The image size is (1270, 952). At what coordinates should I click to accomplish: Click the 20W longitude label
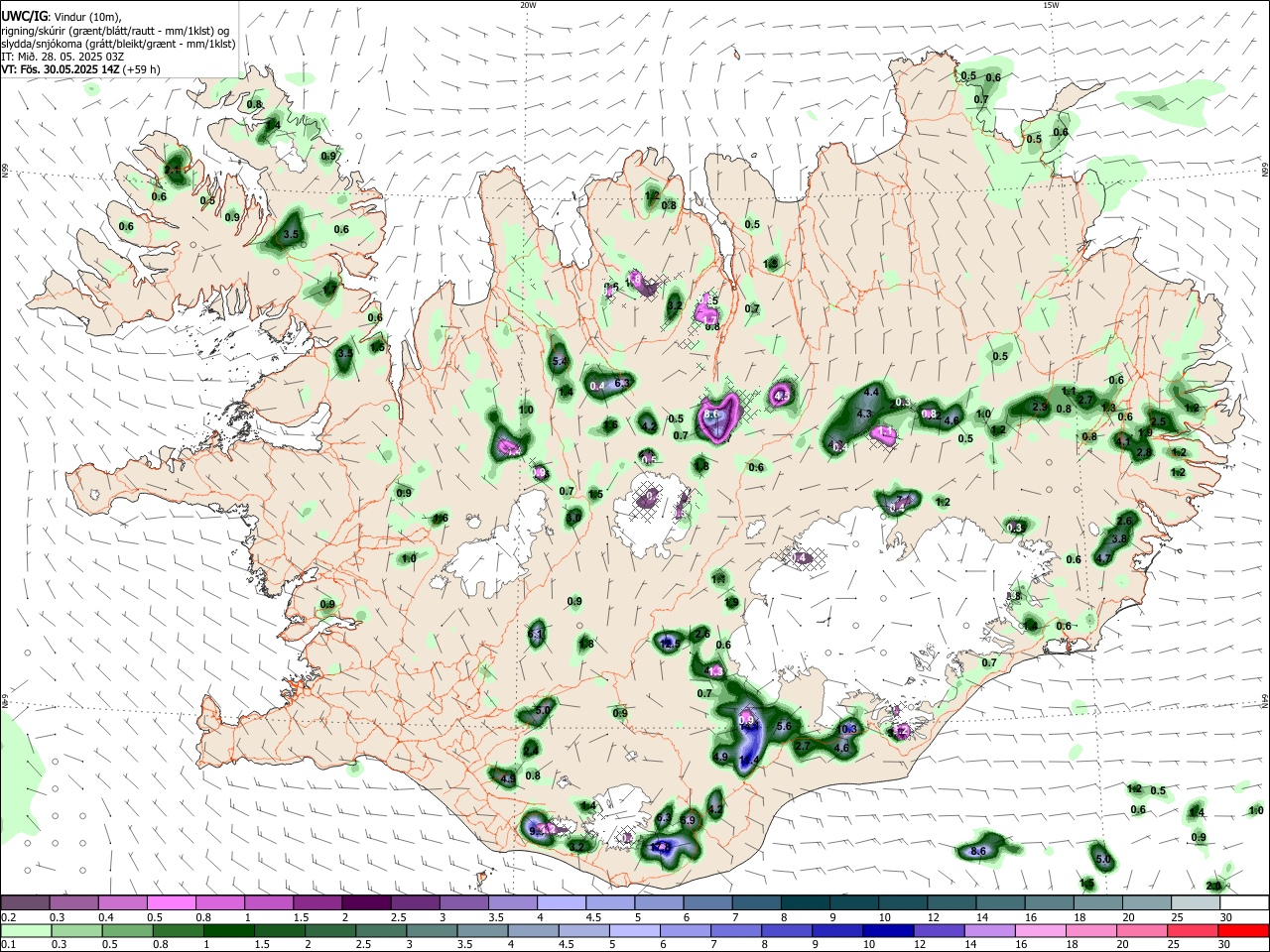click(x=529, y=5)
